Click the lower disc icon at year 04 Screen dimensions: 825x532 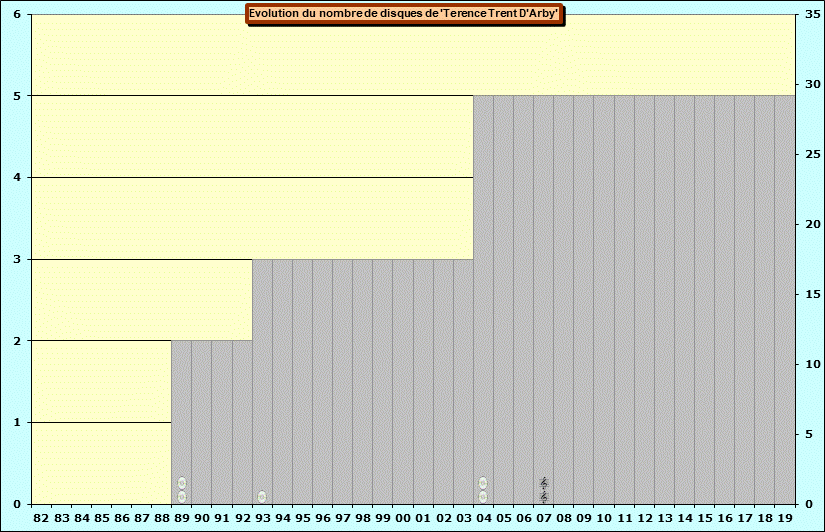(x=483, y=497)
